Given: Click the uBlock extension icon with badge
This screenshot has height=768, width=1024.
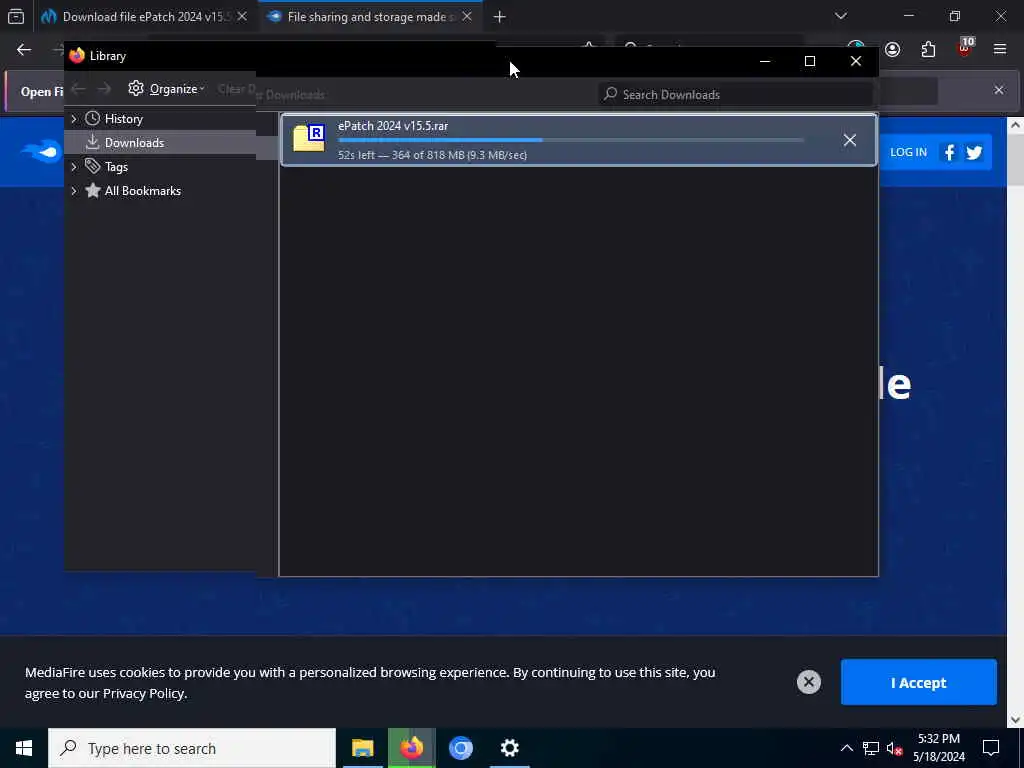Looking at the screenshot, I should 965,48.
